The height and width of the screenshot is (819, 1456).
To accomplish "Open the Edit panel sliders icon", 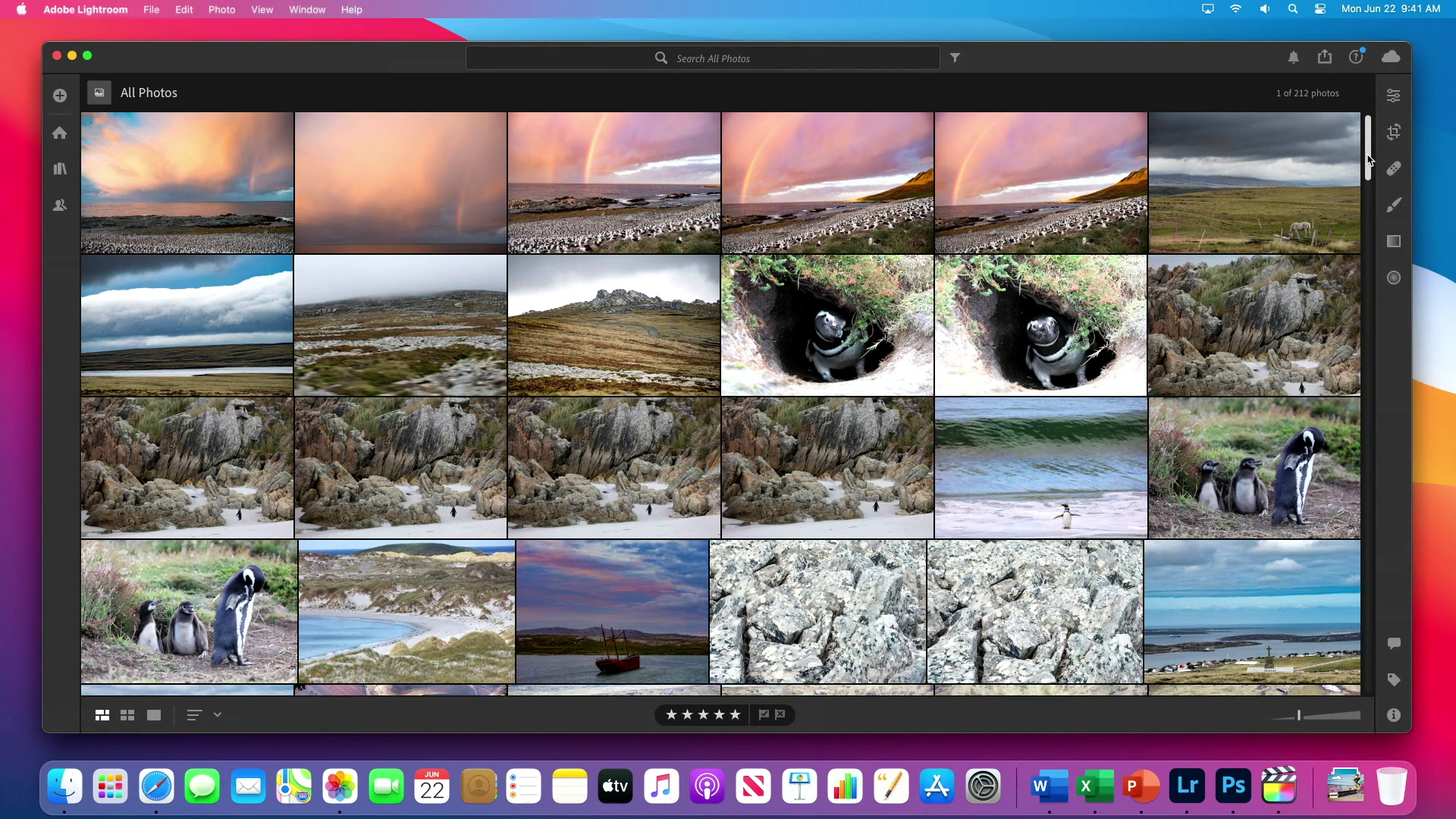I will [1394, 96].
